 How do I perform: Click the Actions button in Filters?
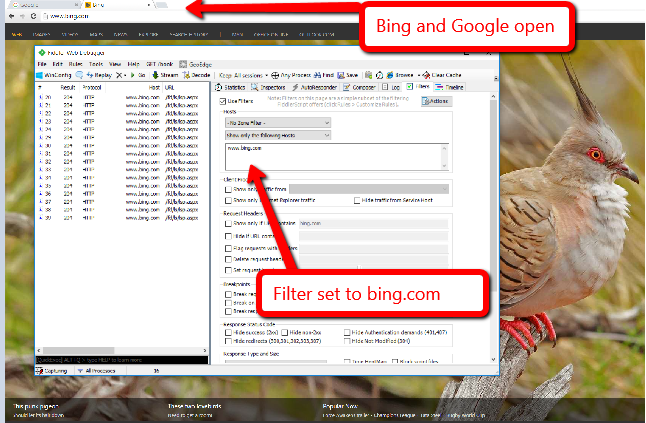[437, 101]
